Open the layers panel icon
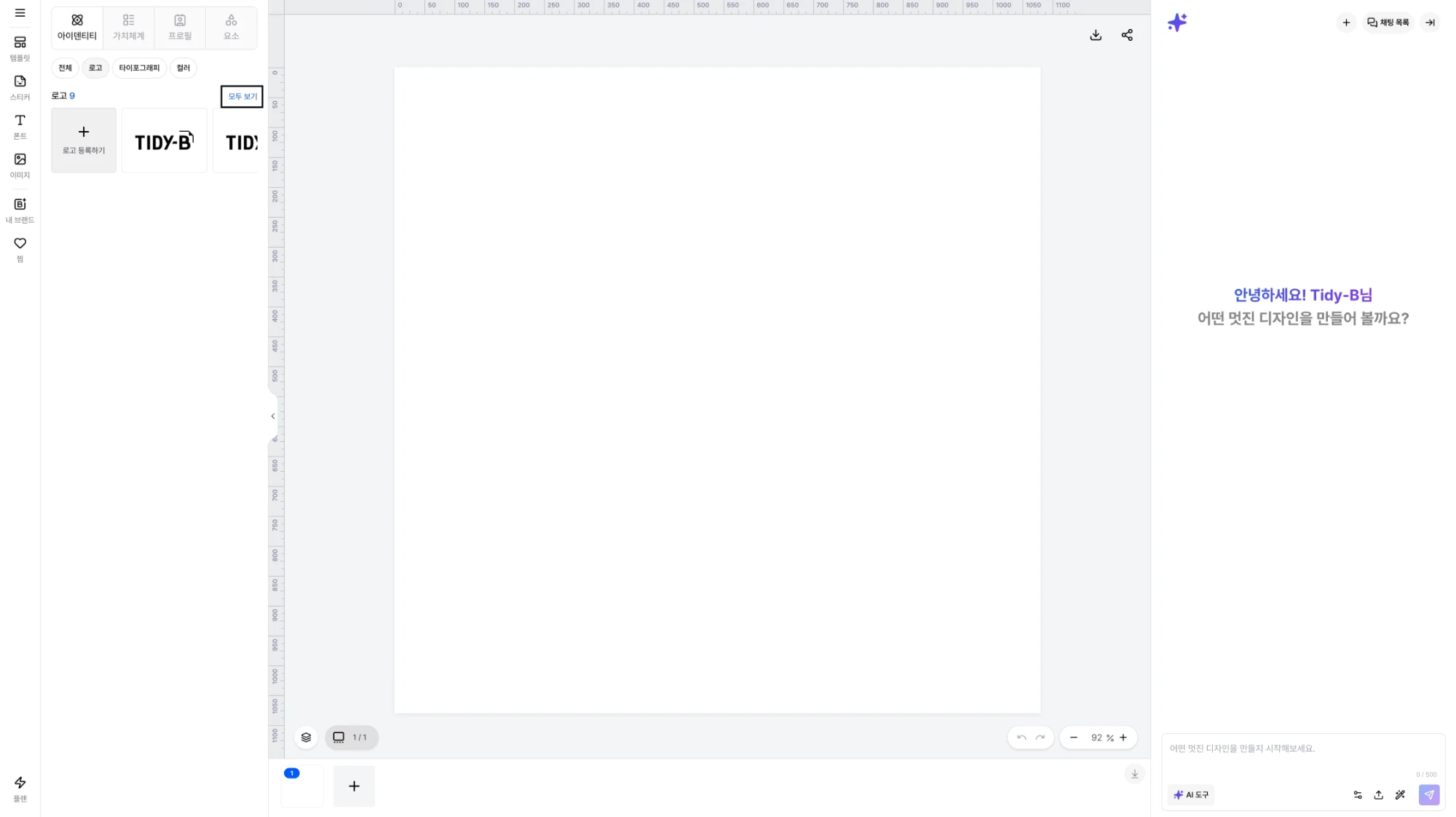1456x817 pixels. coord(306,738)
